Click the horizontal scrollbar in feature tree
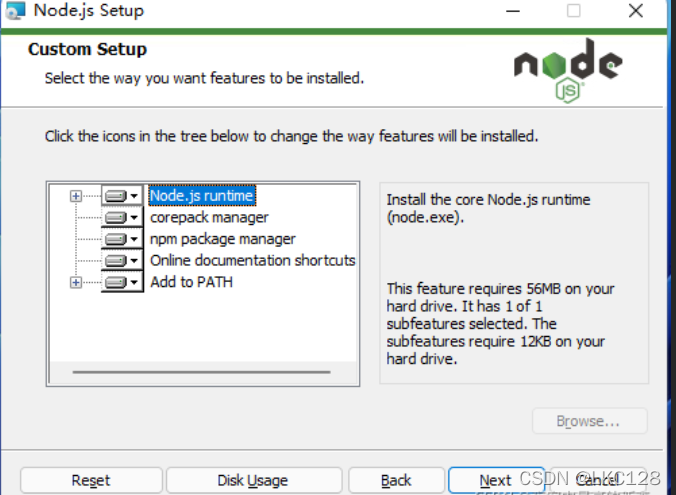 (201, 372)
